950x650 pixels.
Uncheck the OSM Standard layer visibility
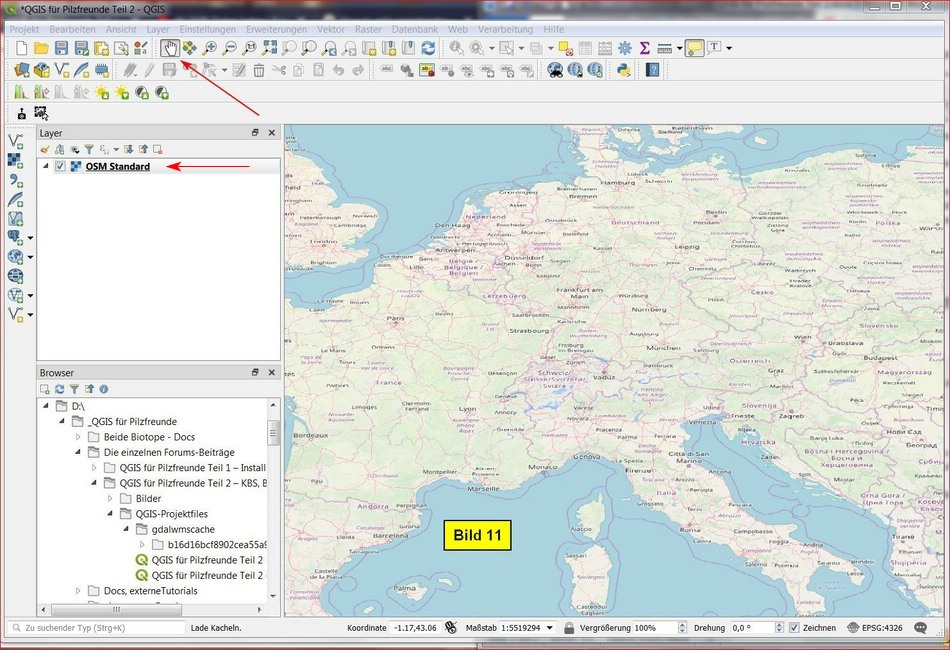point(61,166)
